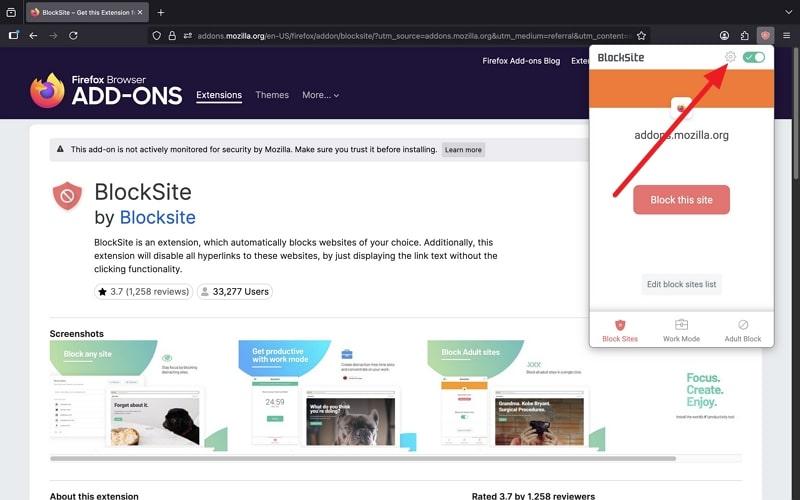The image size is (800, 500).
Task: Expand the More… dropdown menu
Action: coord(320,95)
